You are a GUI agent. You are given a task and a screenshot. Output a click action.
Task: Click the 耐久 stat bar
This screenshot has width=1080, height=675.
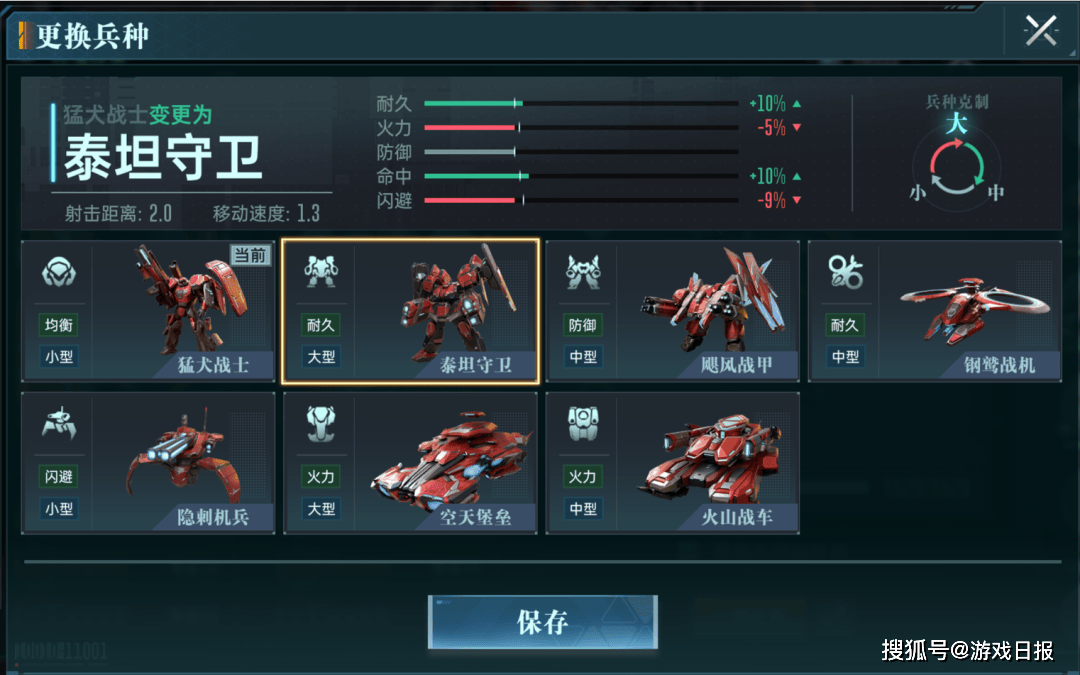(581, 104)
